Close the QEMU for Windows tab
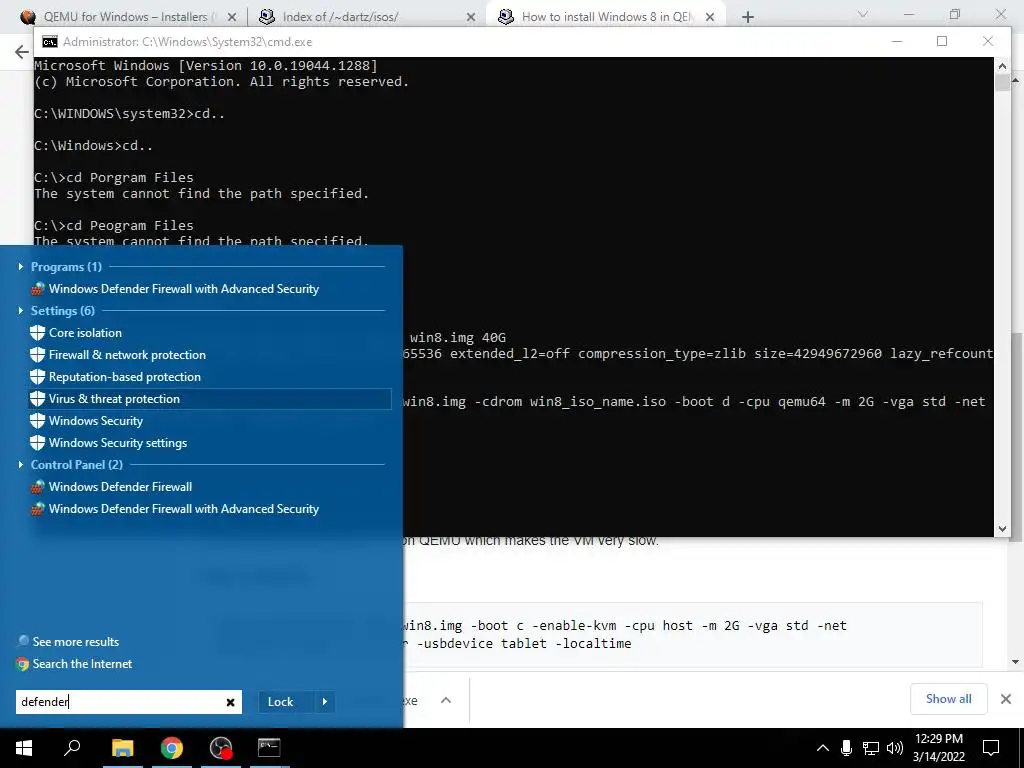Screen dimensions: 1024x768 232,18
